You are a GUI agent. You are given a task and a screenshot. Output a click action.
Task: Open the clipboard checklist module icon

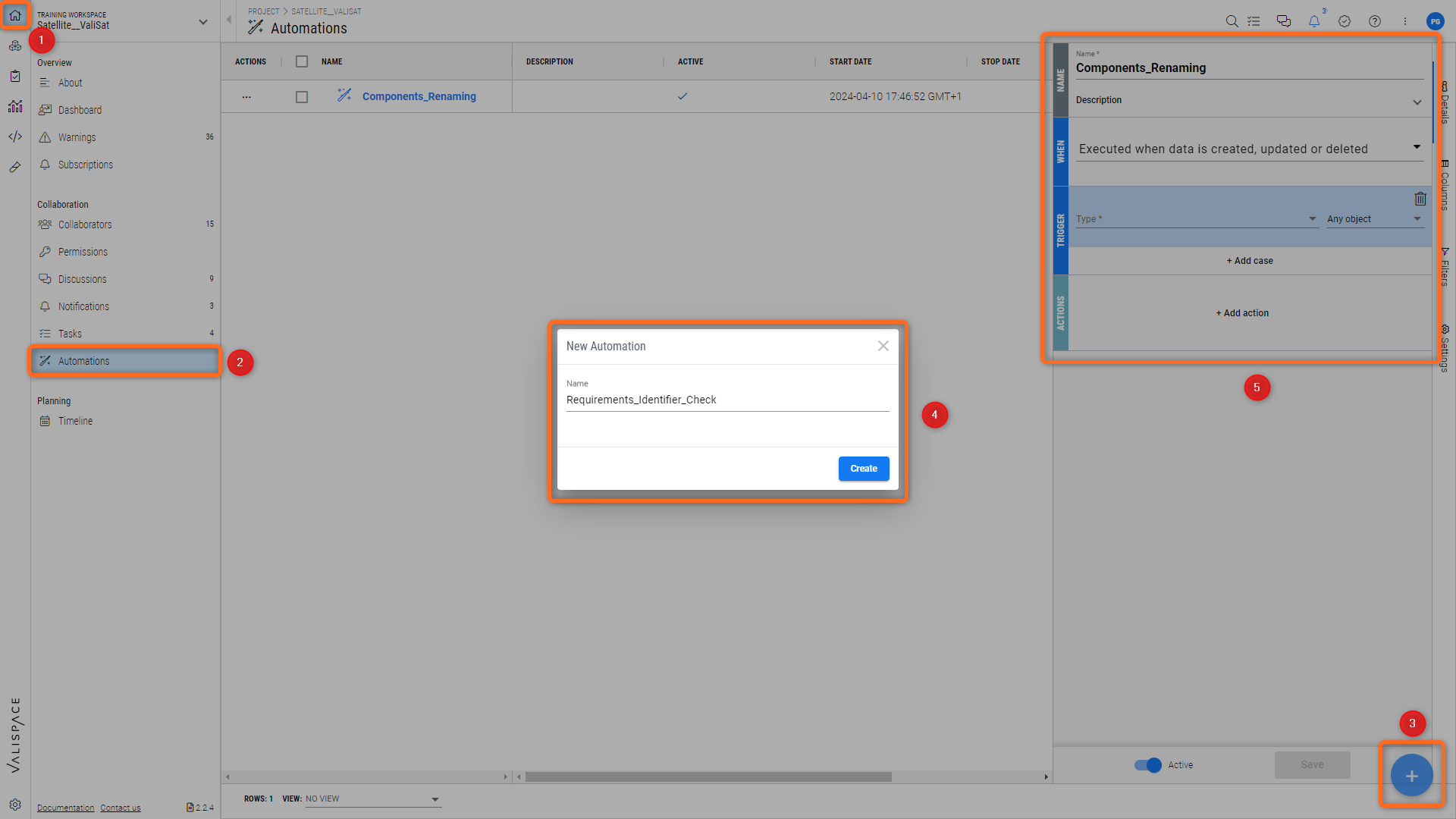tap(15, 76)
